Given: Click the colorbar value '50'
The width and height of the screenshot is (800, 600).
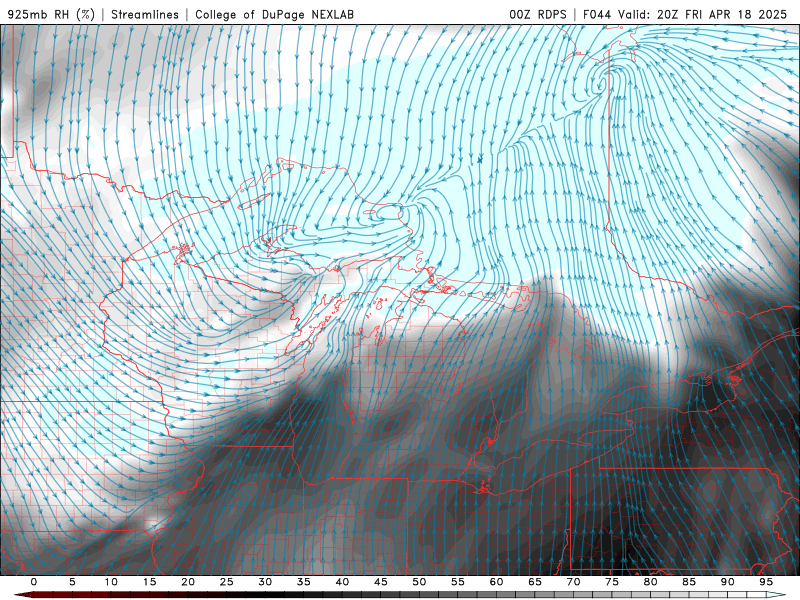Looking at the screenshot, I should click(x=419, y=582).
